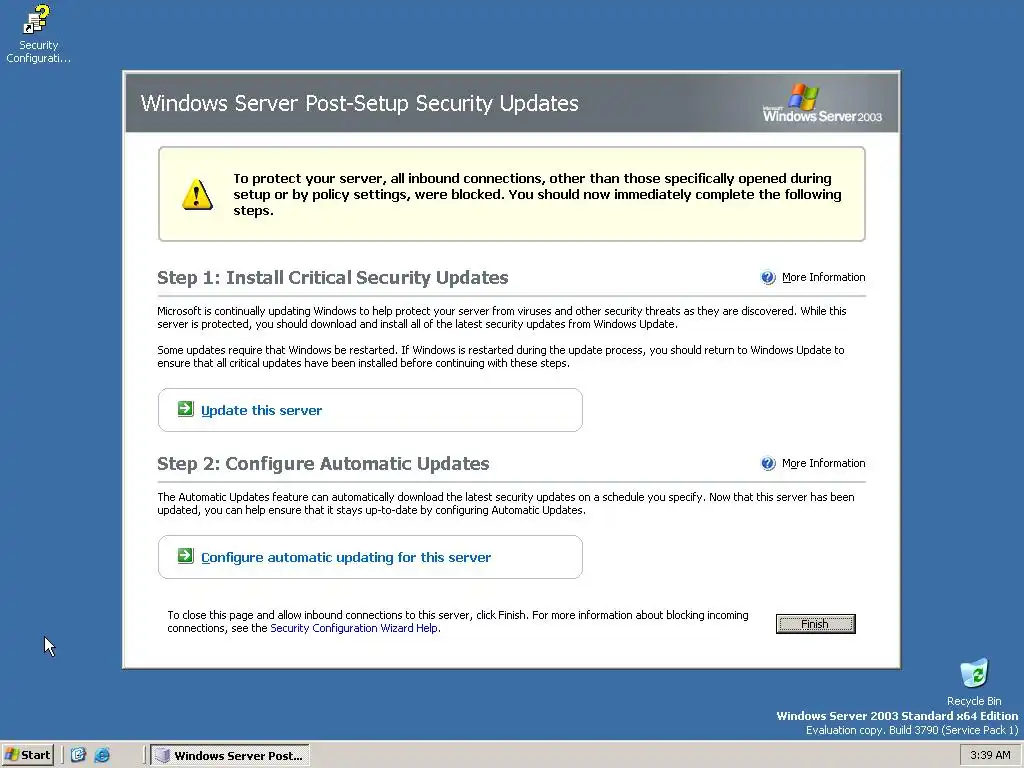Launch Internet Explorer from the Quick Launch bar

pos(103,755)
